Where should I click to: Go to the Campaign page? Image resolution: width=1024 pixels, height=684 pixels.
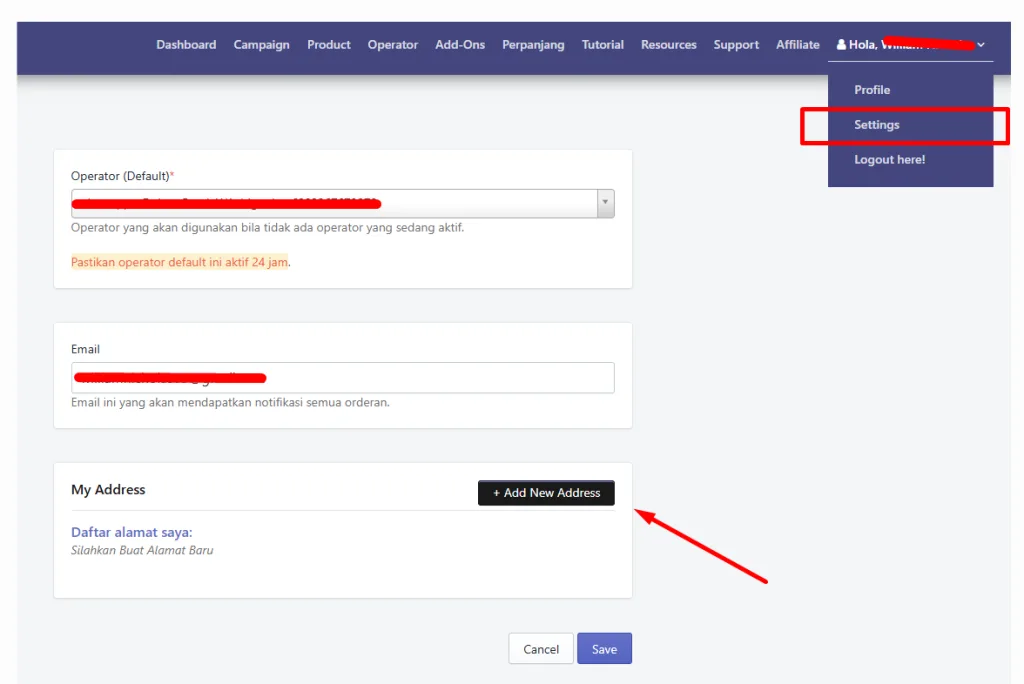[261, 45]
